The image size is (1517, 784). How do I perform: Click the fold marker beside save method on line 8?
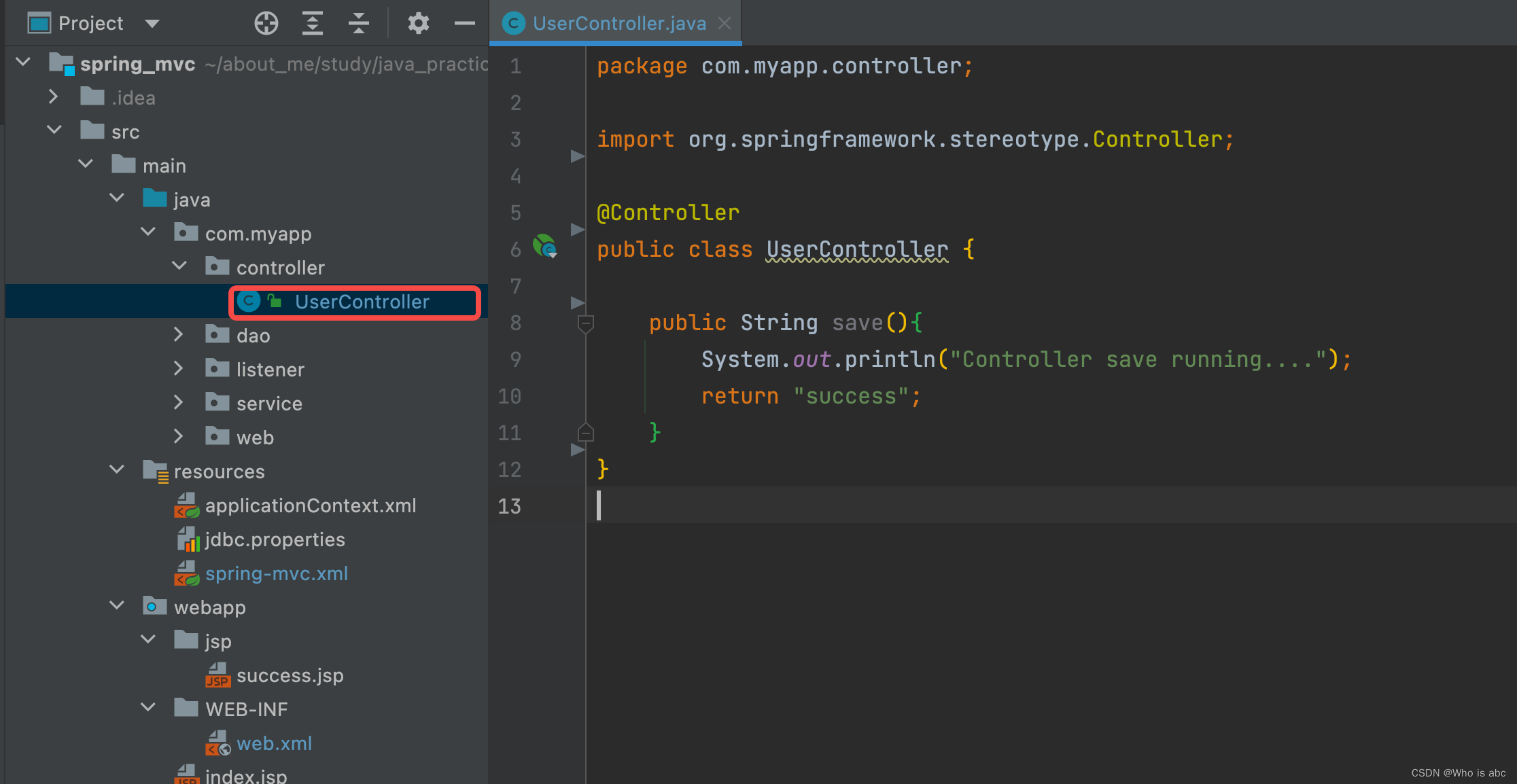coord(585,323)
